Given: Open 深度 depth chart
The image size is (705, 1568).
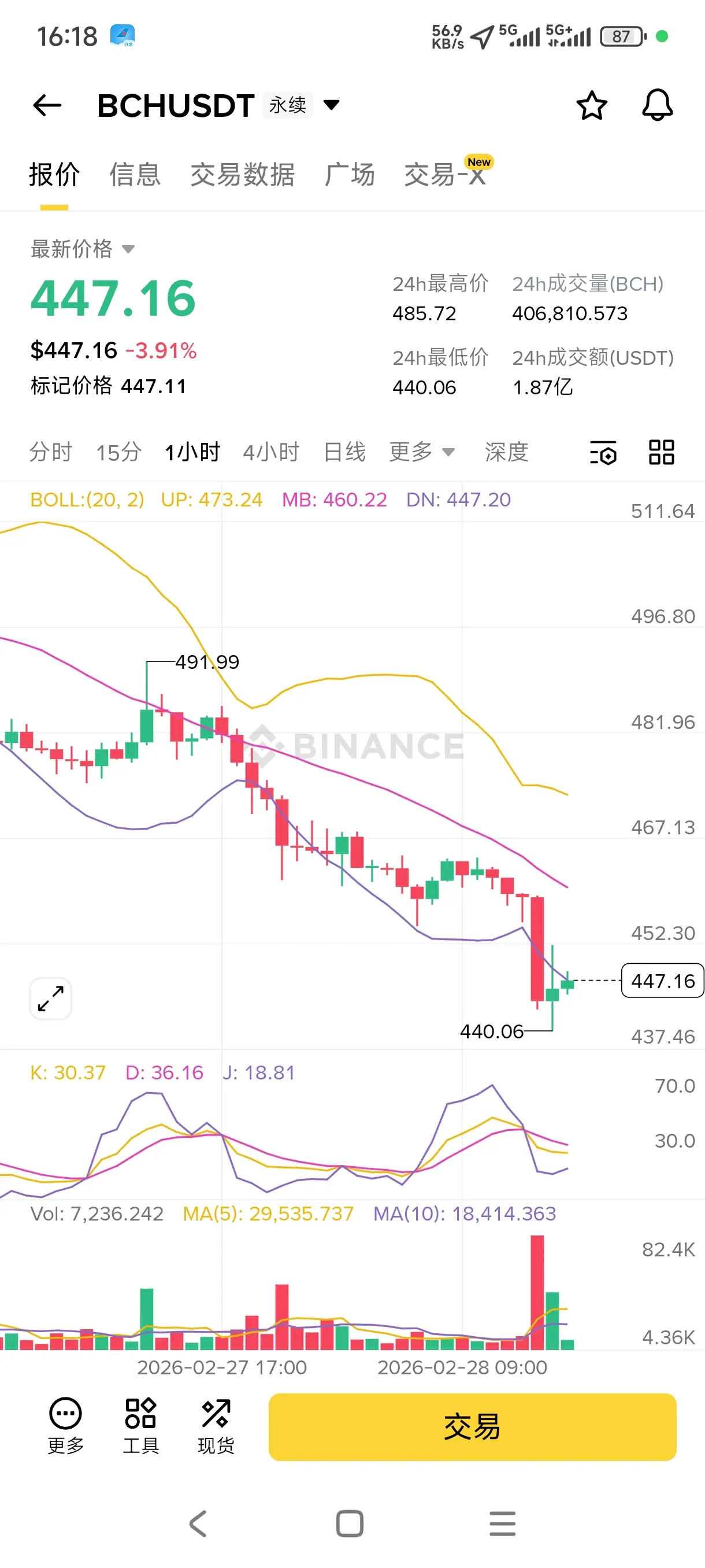Looking at the screenshot, I should [x=506, y=452].
